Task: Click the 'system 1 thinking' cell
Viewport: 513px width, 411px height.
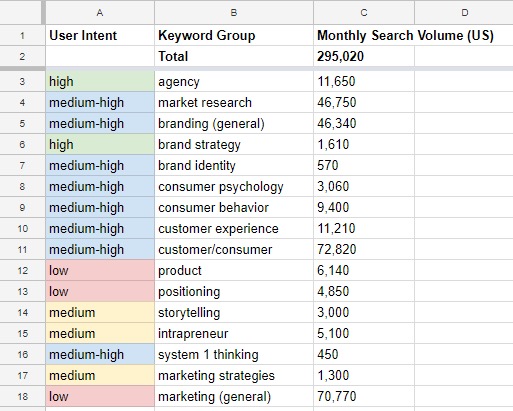Action: tap(234, 354)
